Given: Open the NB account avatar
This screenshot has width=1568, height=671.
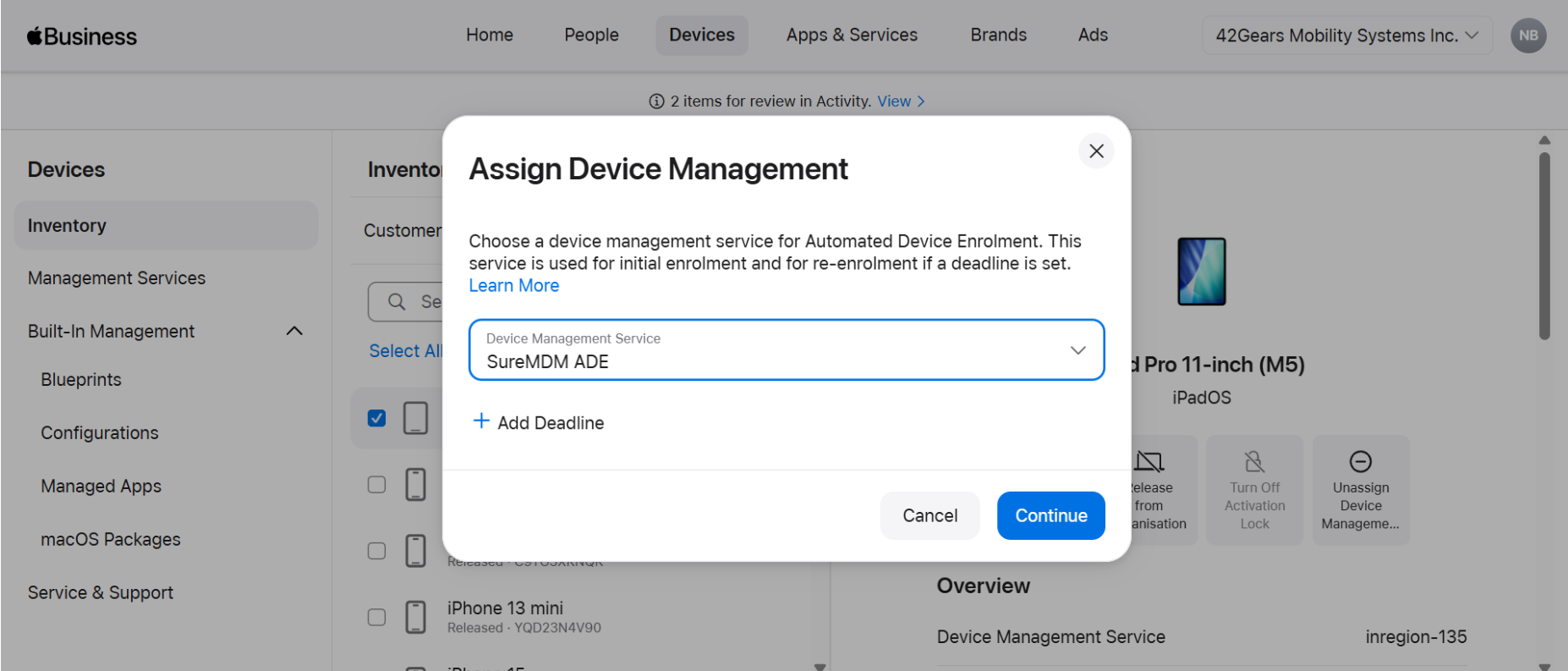Looking at the screenshot, I should tap(1528, 36).
